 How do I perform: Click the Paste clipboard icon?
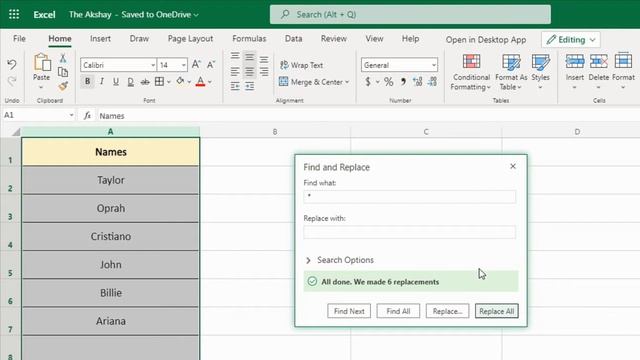pos(42,63)
